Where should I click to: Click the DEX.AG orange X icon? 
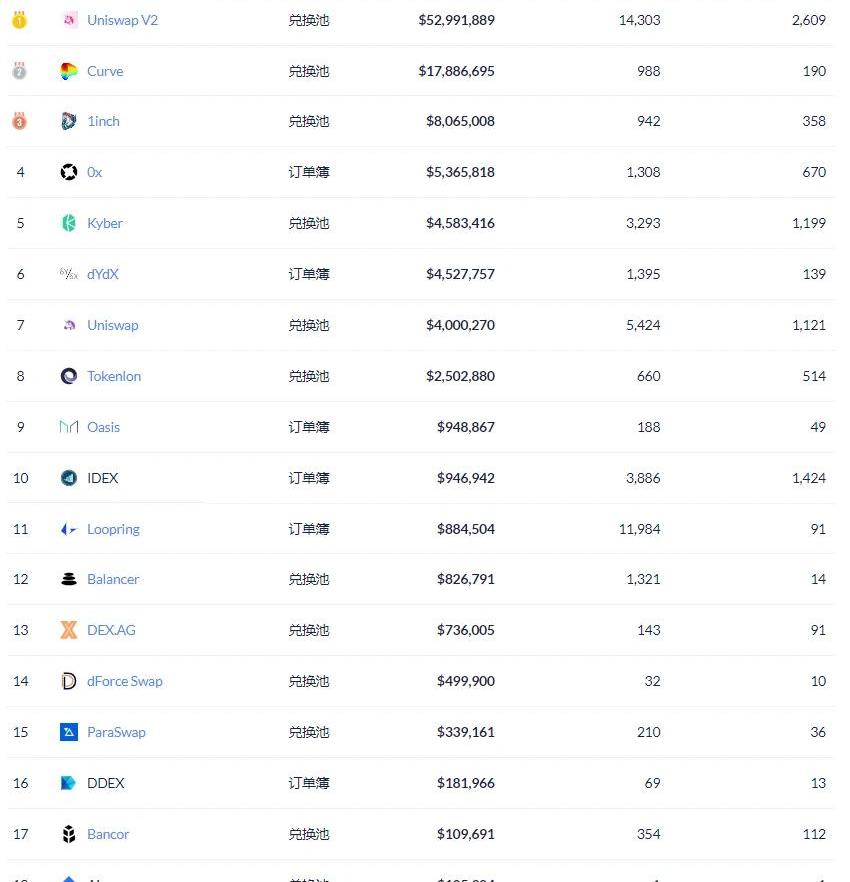69,630
